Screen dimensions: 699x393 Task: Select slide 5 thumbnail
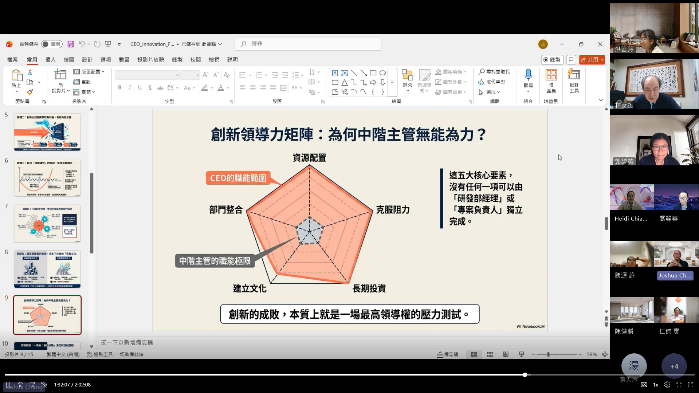click(47, 132)
